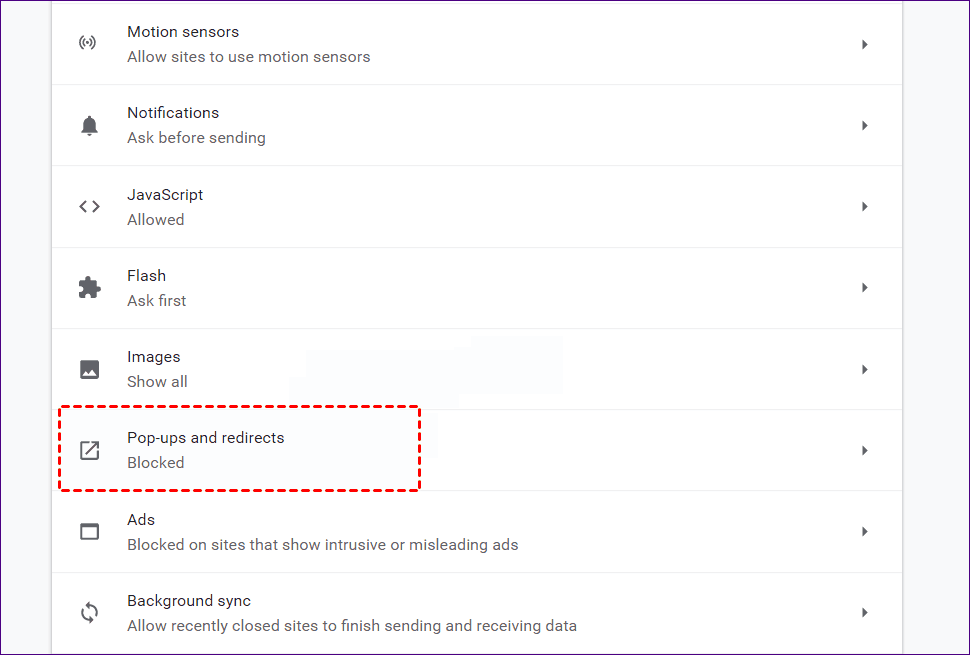Screen dimensions: 970x655
Task: Expand Background sync with its arrow
Action: click(864, 613)
